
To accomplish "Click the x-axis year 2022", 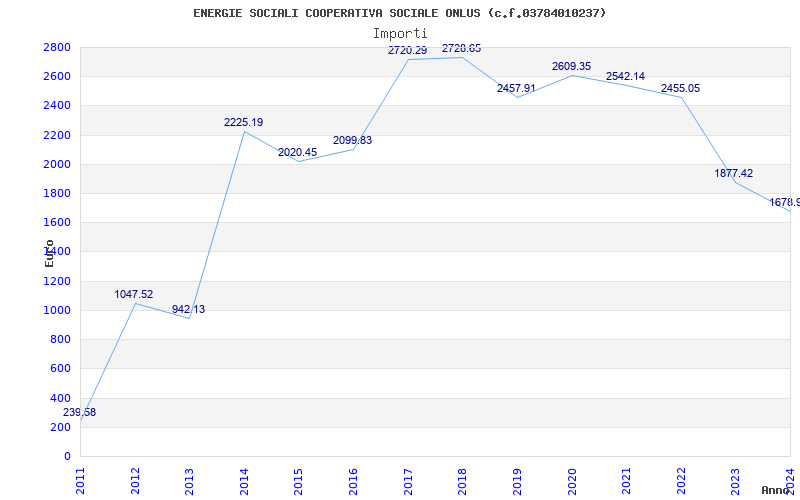I will click(681, 482).
